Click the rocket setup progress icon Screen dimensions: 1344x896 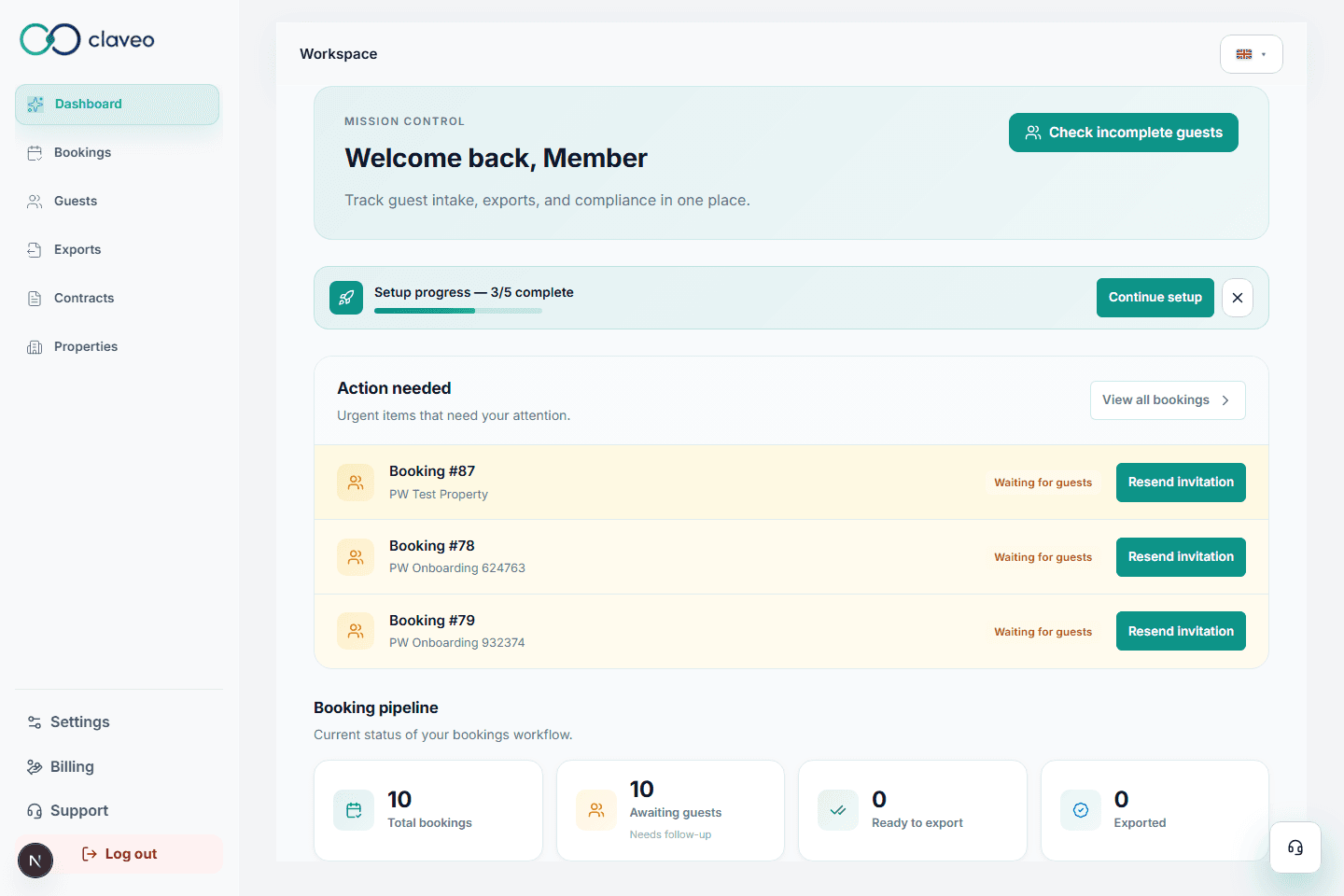coord(346,298)
